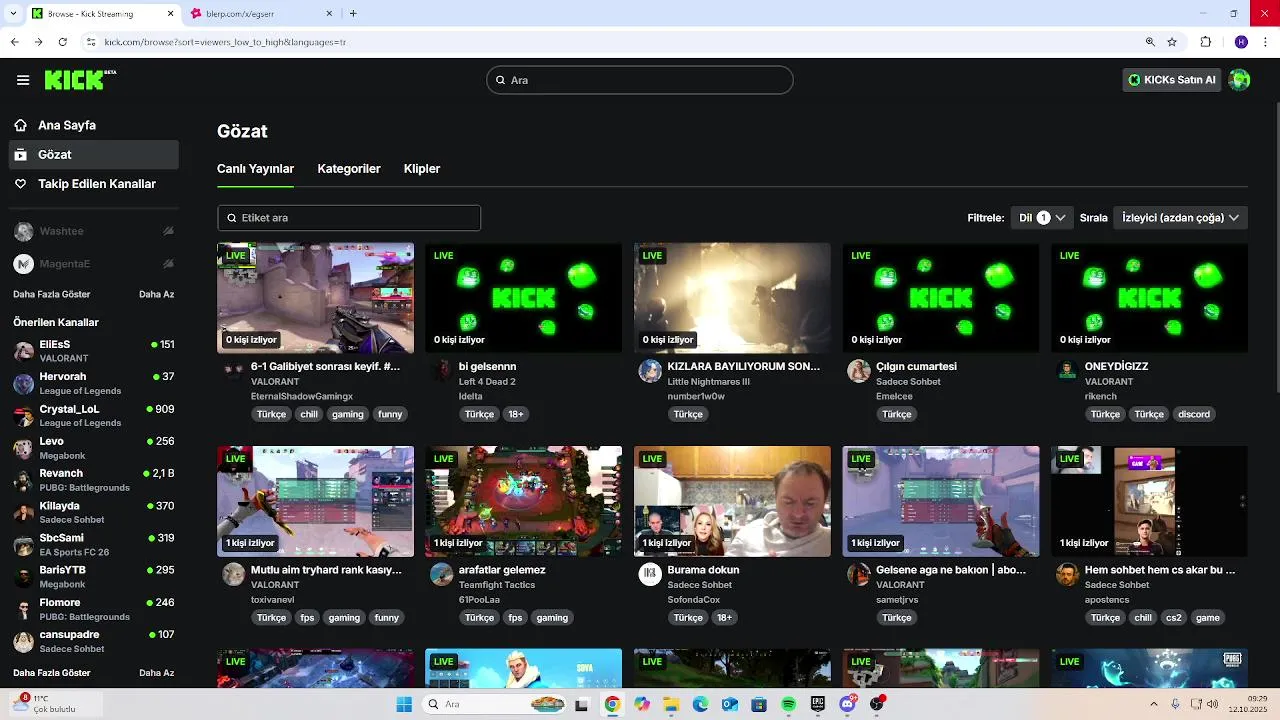1280x720 pixels.
Task: Open the user profile avatar menu
Action: pyautogui.click(x=1239, y=80)
